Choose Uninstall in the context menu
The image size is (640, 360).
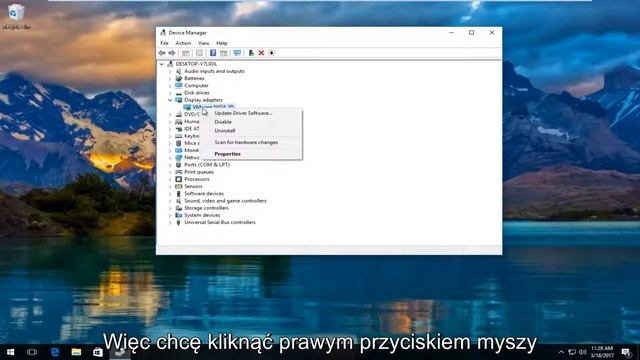251,131
